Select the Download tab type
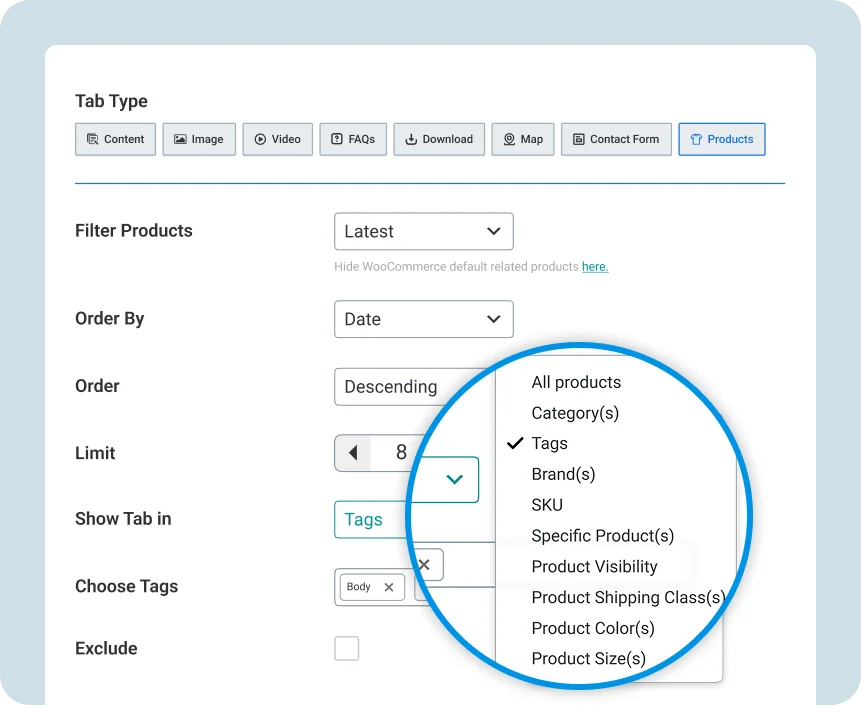Viewport: 861px width, 708px height. [x=439, y=139]
